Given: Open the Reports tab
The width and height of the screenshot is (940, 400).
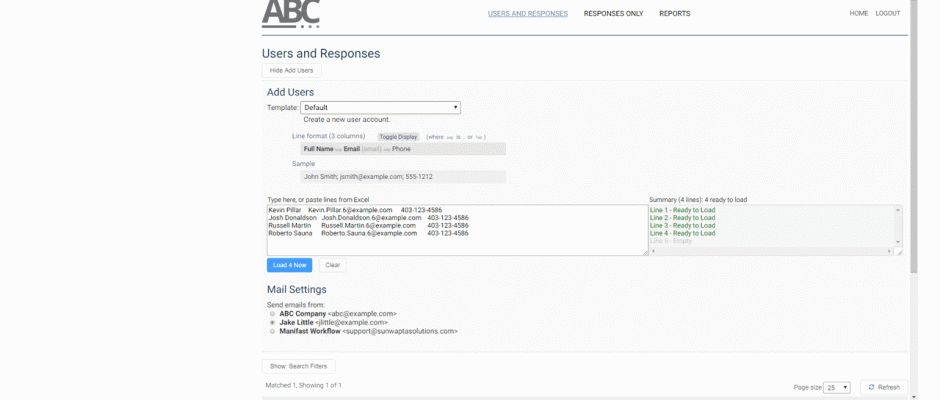Looking at the screenshot, I should click(674, 14).
